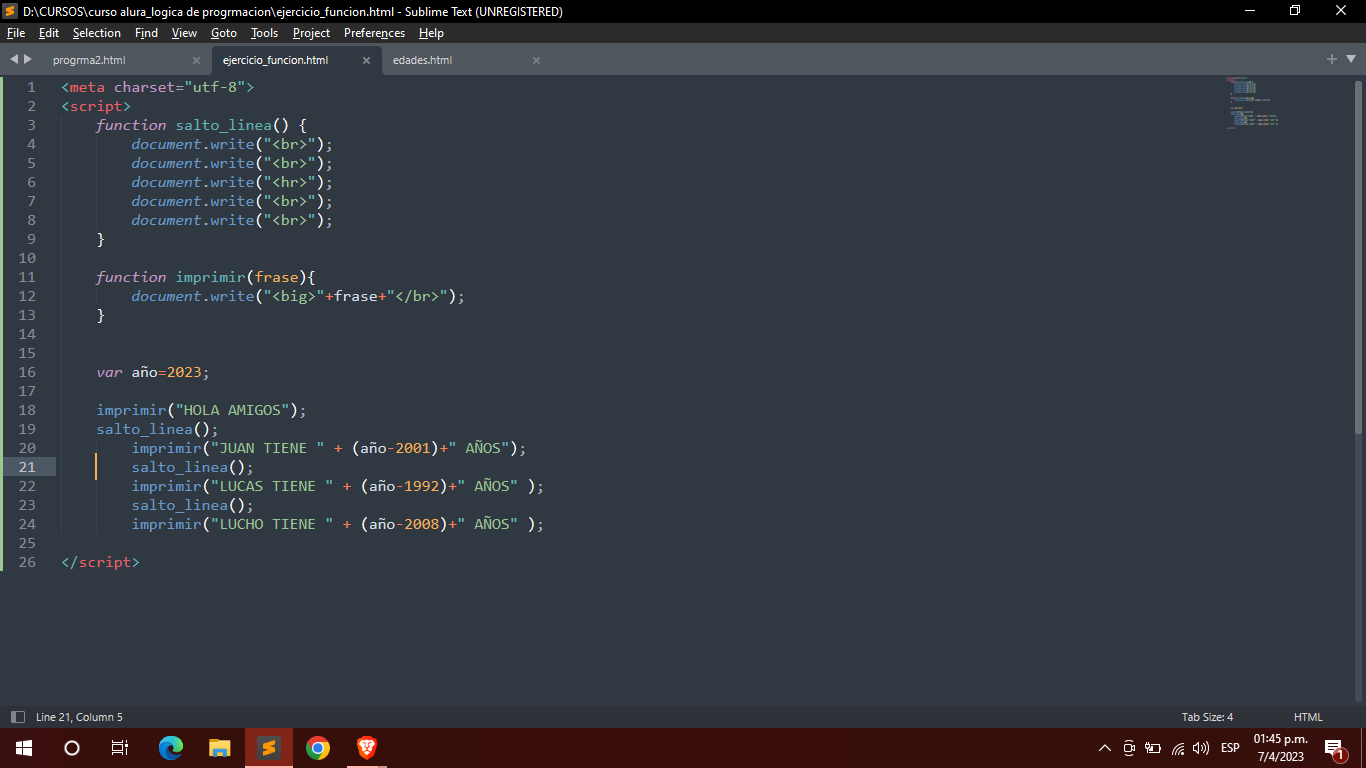Toggle the side bar icon in status bar
The image size is (1366, 768).
tap(17, 717)
